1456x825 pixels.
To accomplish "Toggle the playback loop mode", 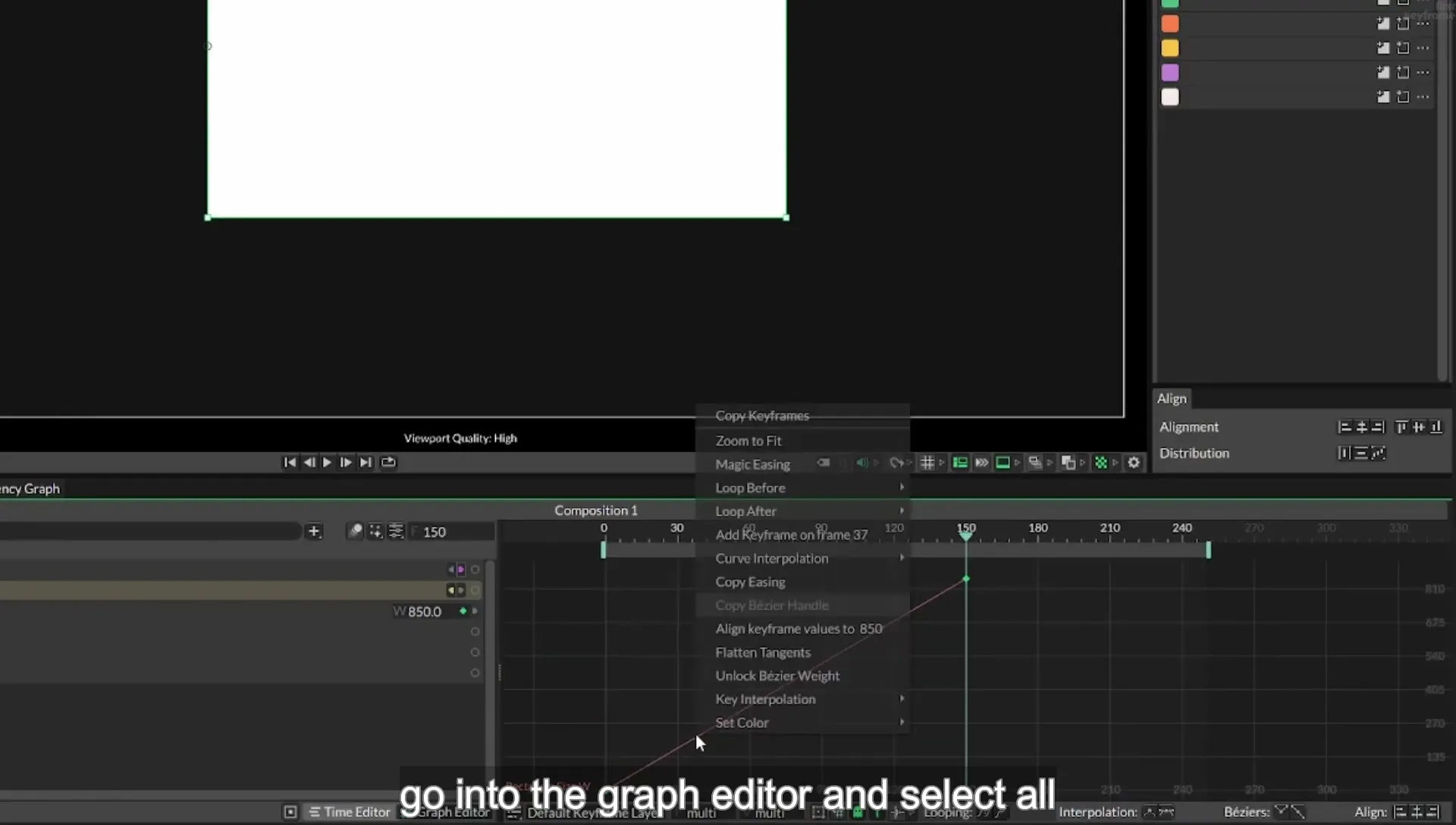I will pyautogui.click(x=388, y=463).
